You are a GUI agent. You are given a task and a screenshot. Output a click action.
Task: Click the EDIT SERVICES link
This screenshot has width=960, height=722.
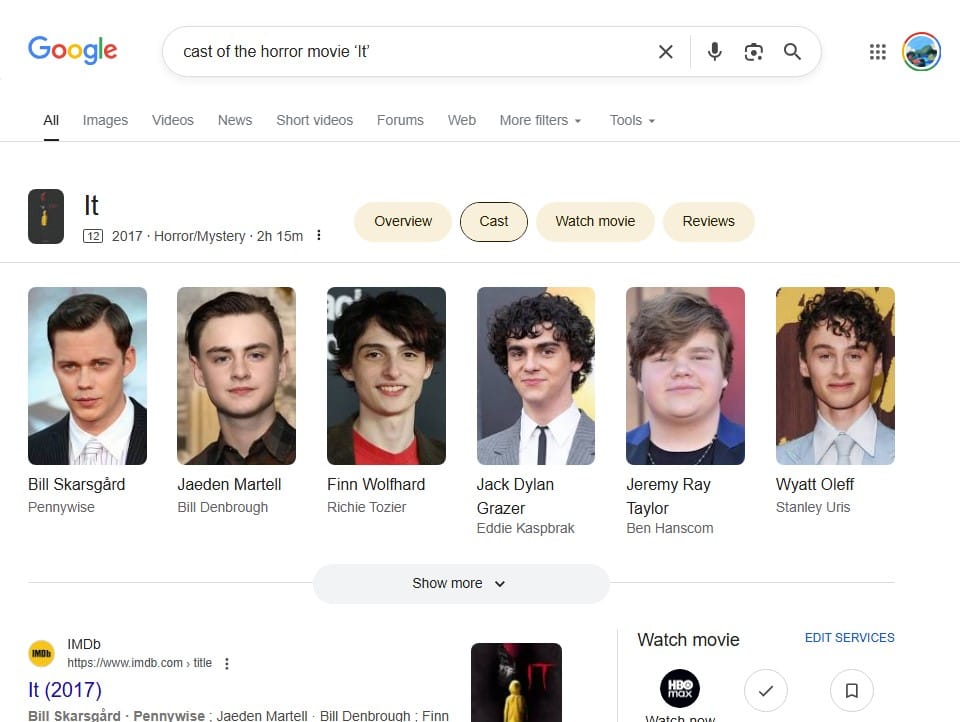click(849, 637)
